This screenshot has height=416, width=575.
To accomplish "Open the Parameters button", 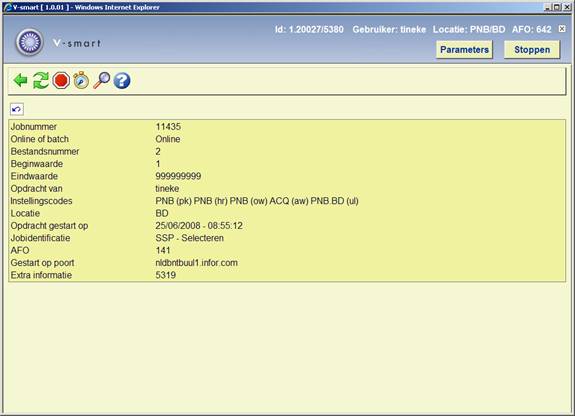I will [464, 50].
